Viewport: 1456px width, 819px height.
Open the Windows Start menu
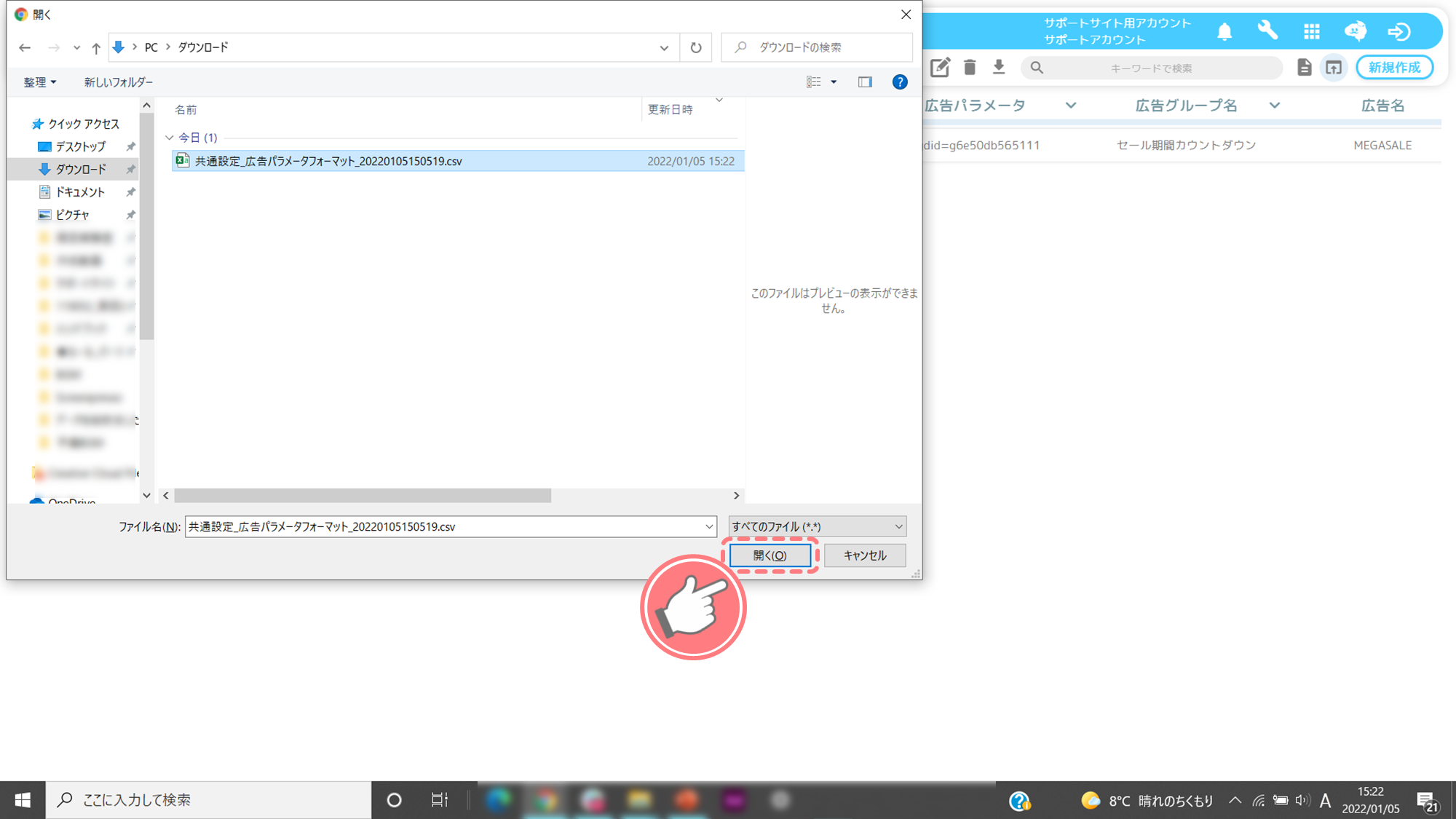[x=23, y=800]
